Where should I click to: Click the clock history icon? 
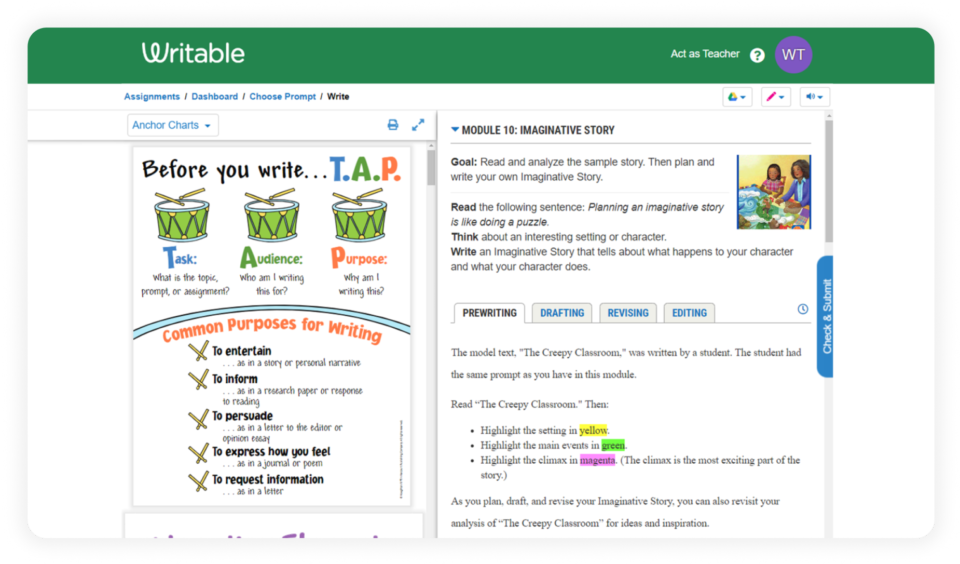[803, 310]
